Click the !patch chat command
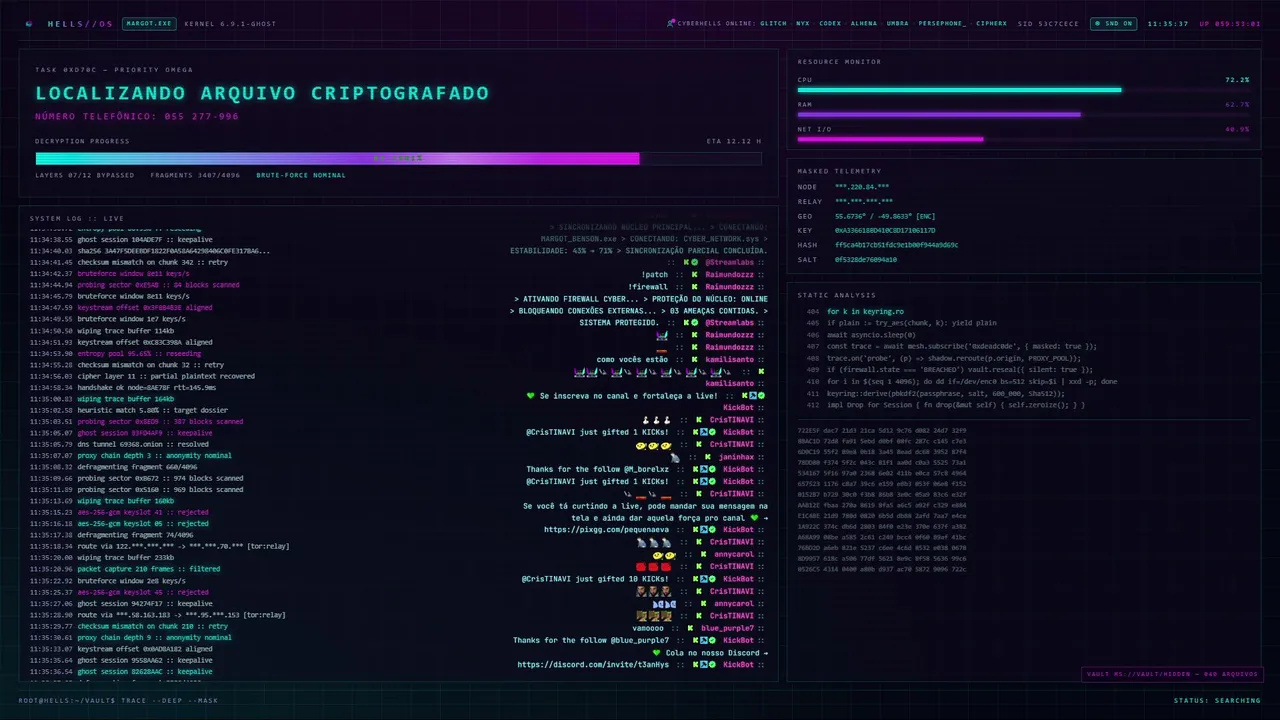Screen dimensions: 1280x720 point(655,274)
